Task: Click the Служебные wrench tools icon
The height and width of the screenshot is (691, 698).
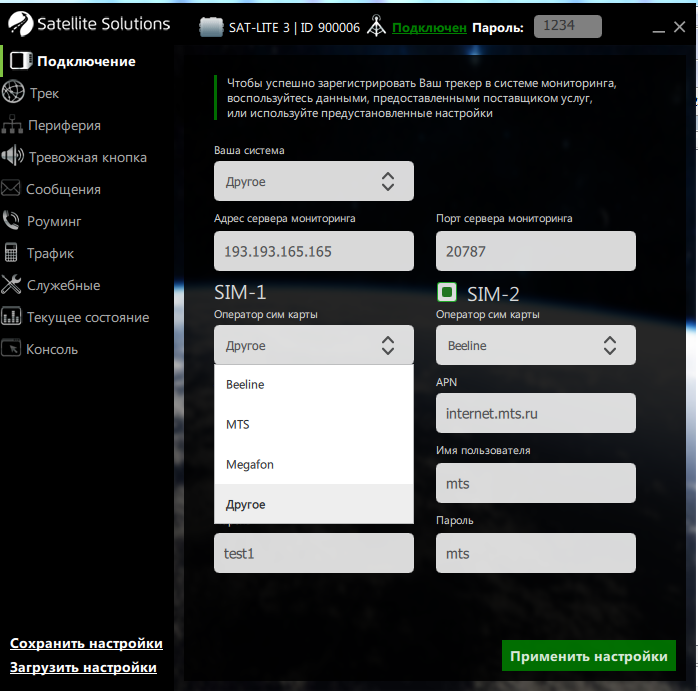Action: point(11,285)
